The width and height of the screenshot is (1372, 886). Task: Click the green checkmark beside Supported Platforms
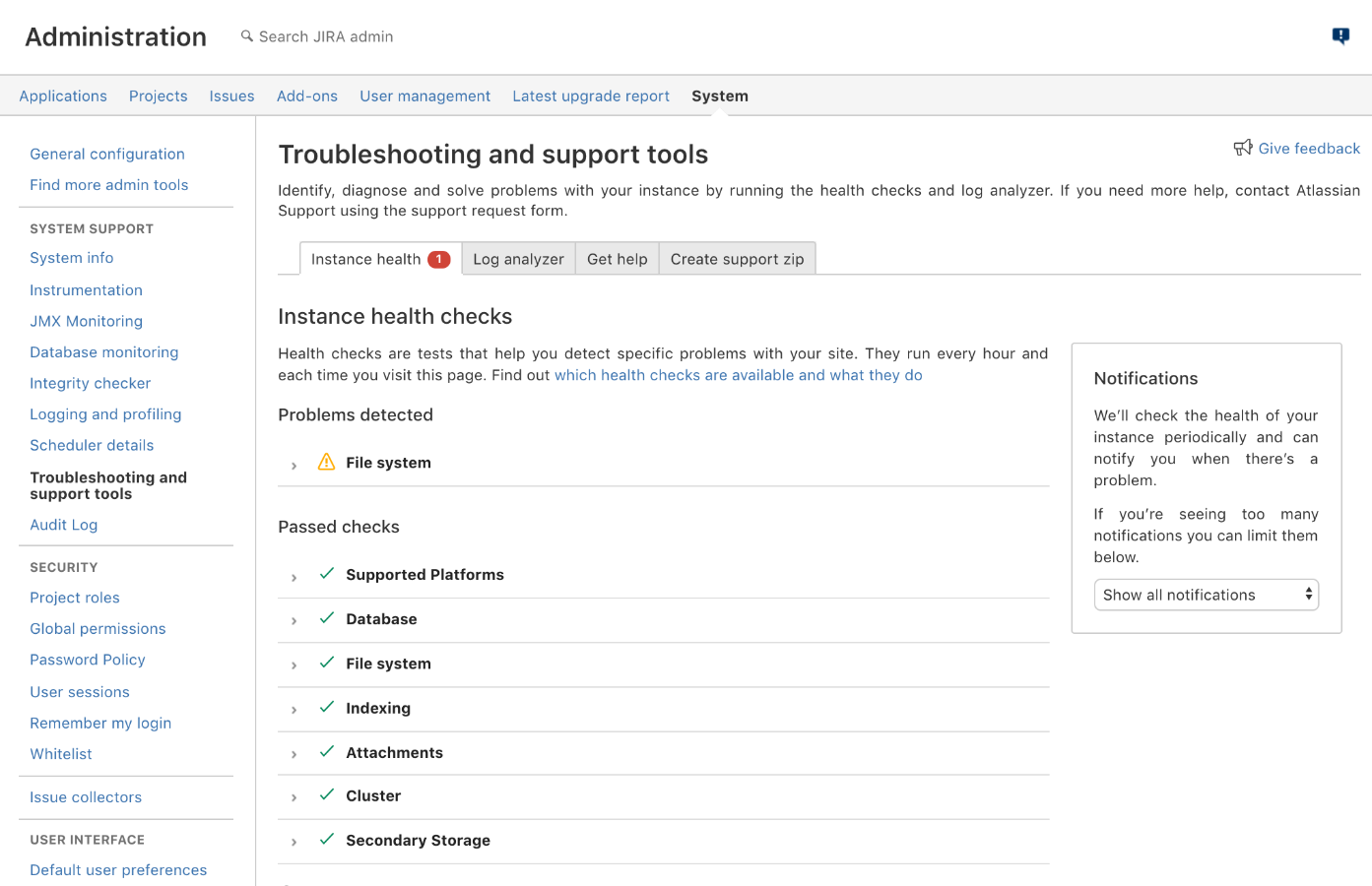pos(327,574)
